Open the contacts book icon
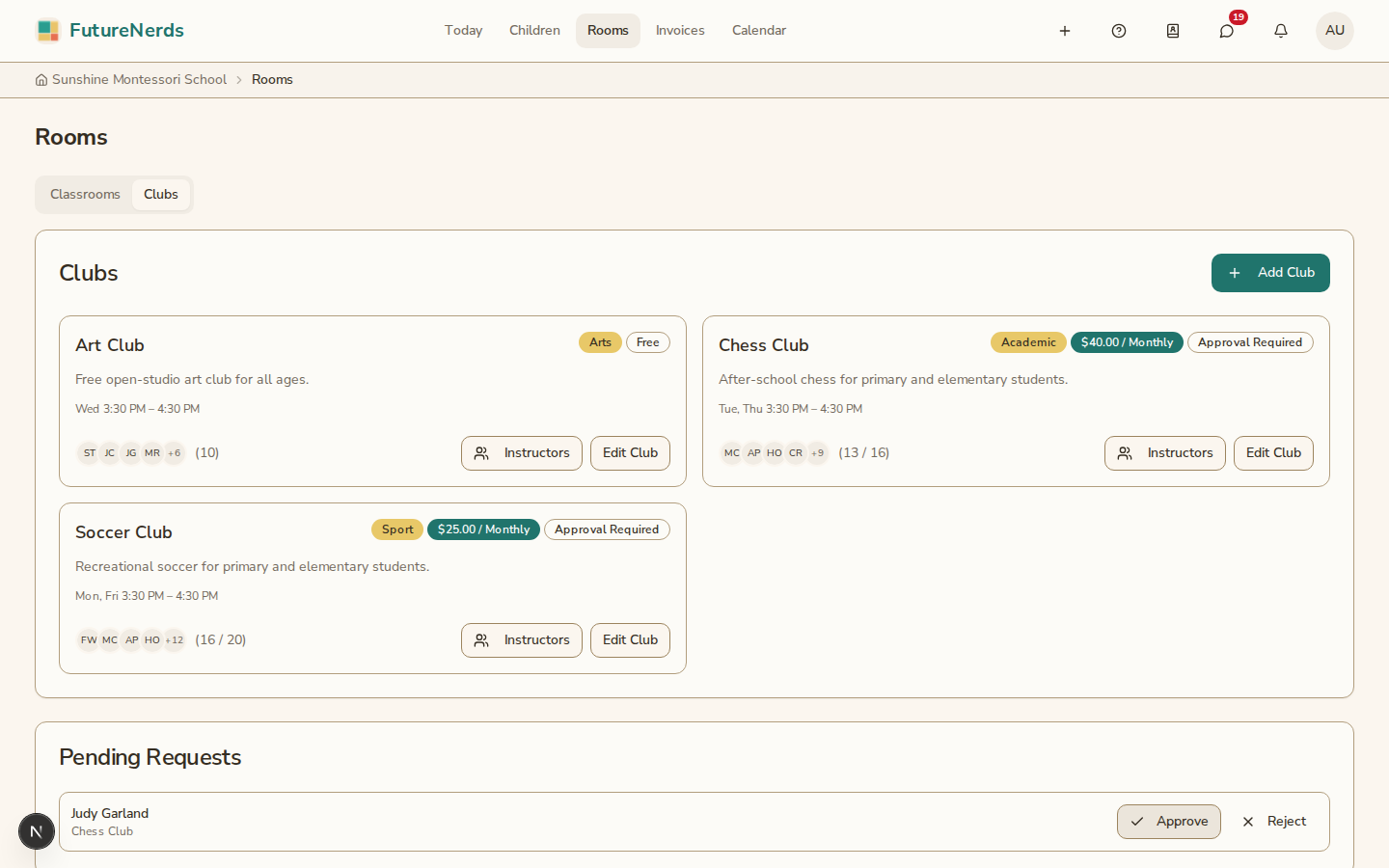 point(1173,31)
